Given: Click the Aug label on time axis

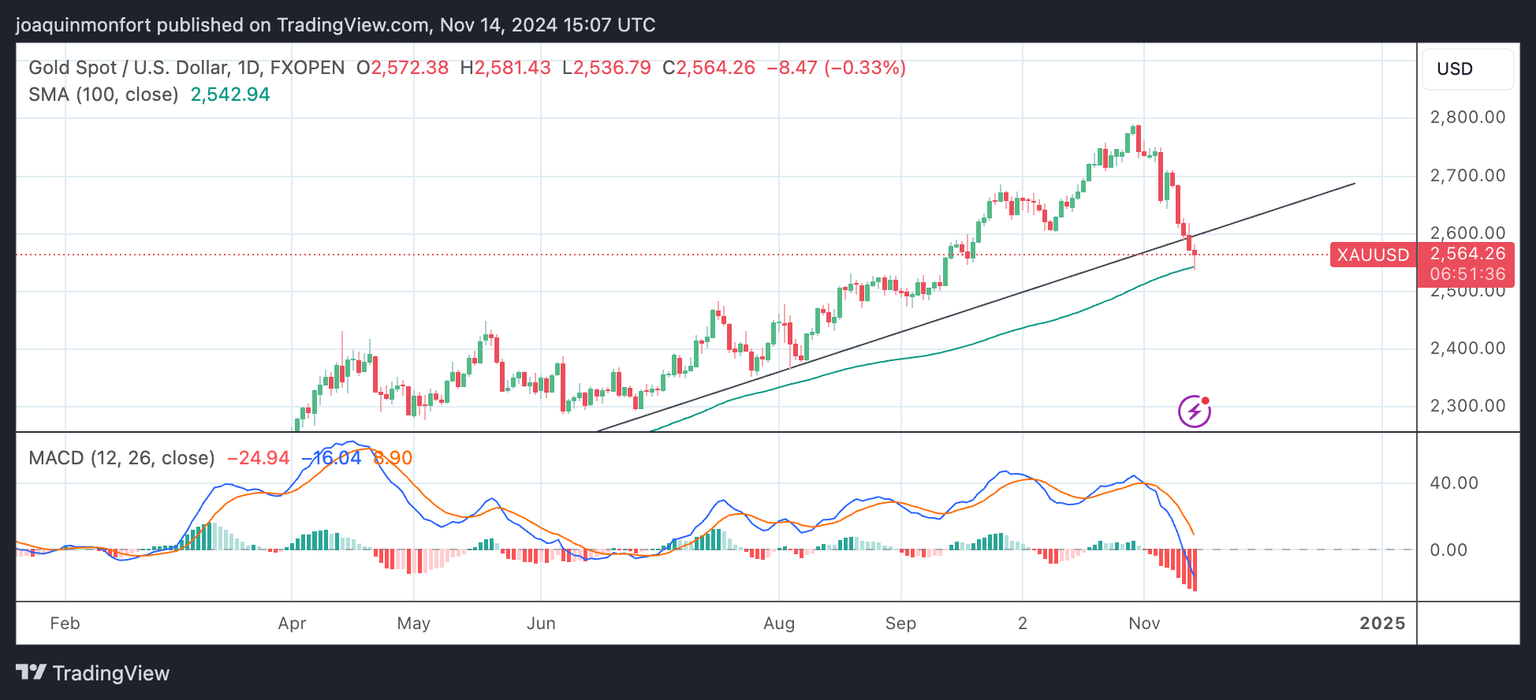Looking at the screenshot, I should pyautogui.click(x=778, y=624).
